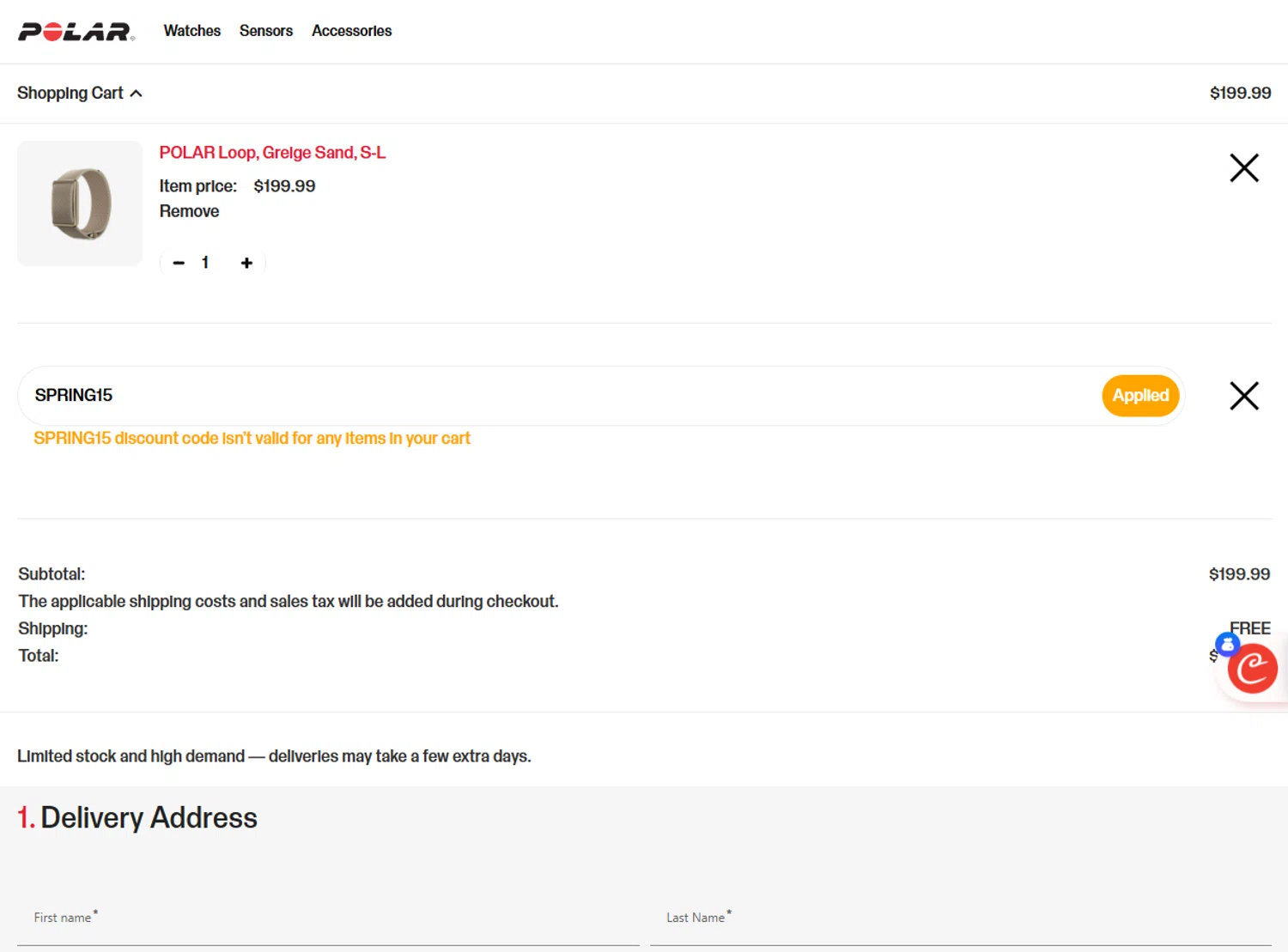1288x952 pixels.
Task: Click the FREE shipping value
Action: click(1249, 628)
